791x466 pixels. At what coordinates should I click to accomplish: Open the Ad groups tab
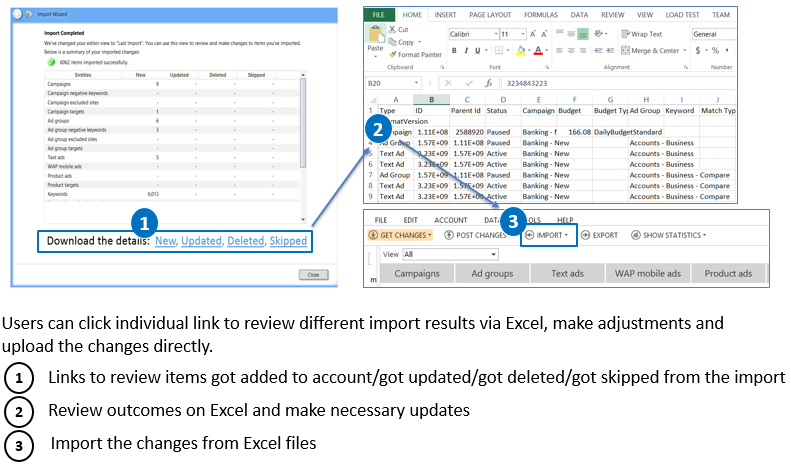[492, 274]
